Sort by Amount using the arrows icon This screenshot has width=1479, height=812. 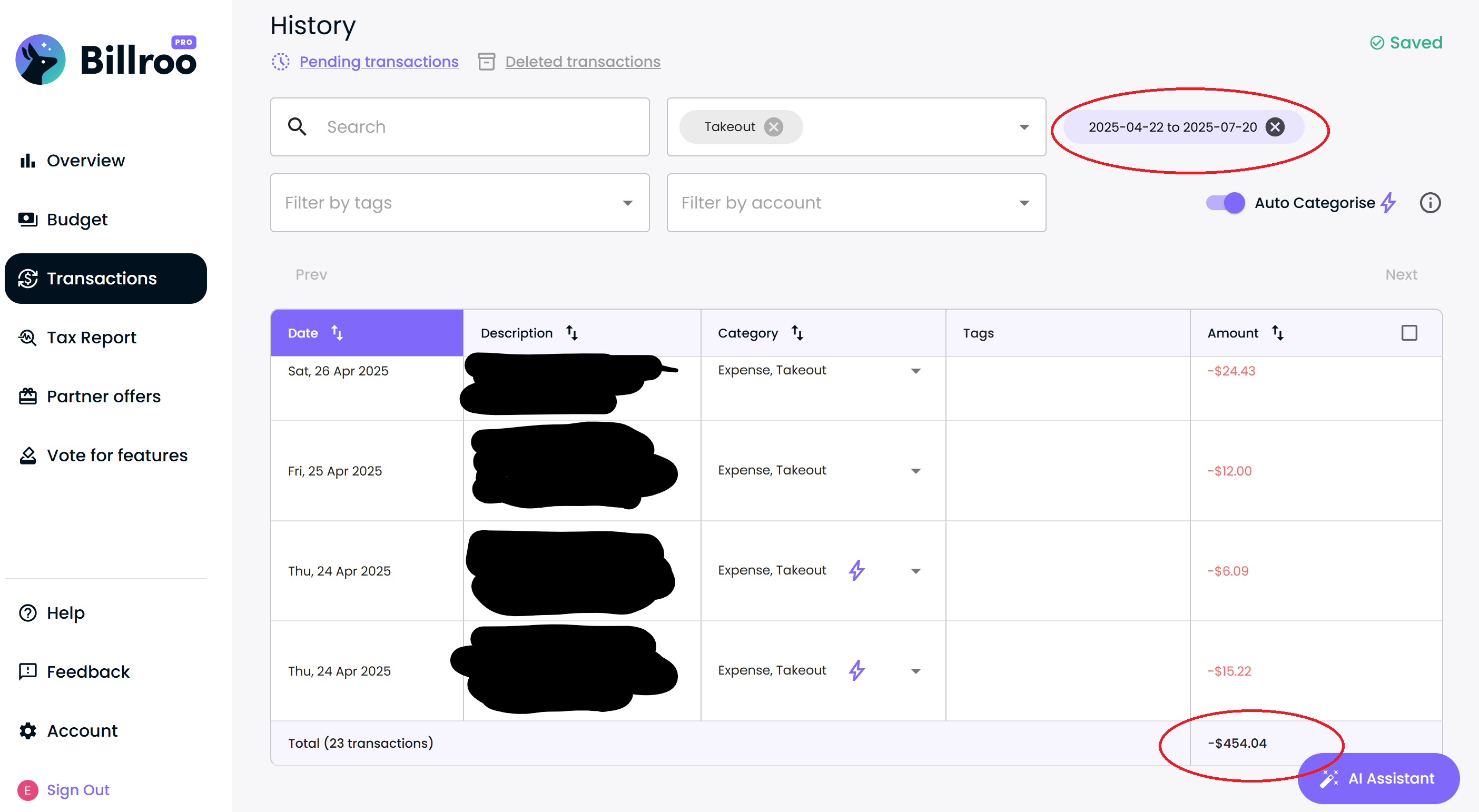coord(1277,333)
